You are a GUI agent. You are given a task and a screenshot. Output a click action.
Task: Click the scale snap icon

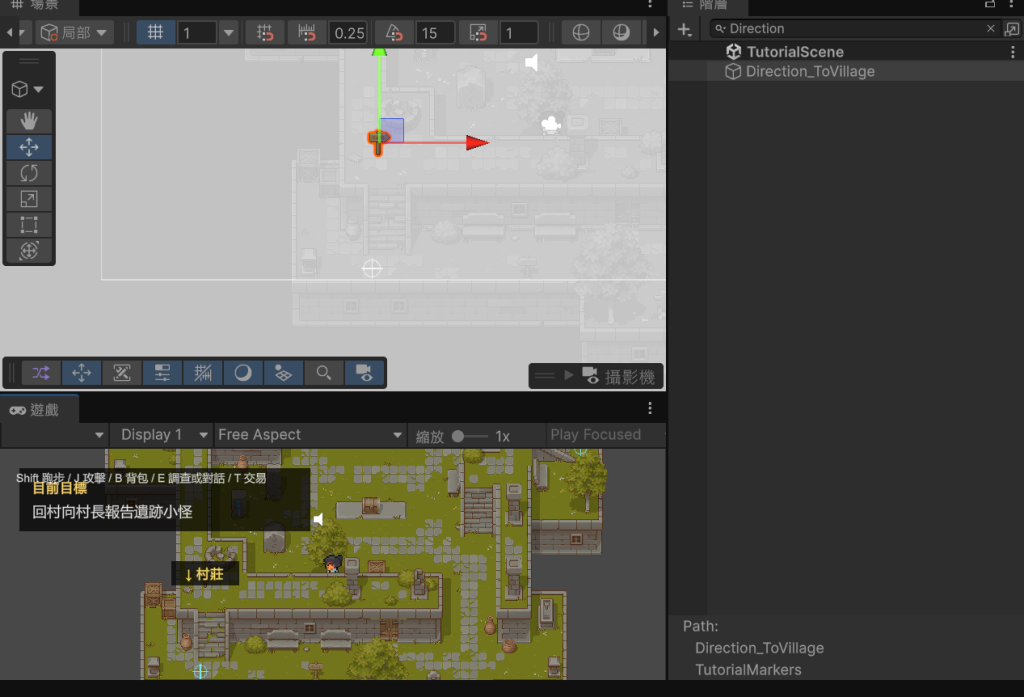click(x=478, y=32)
